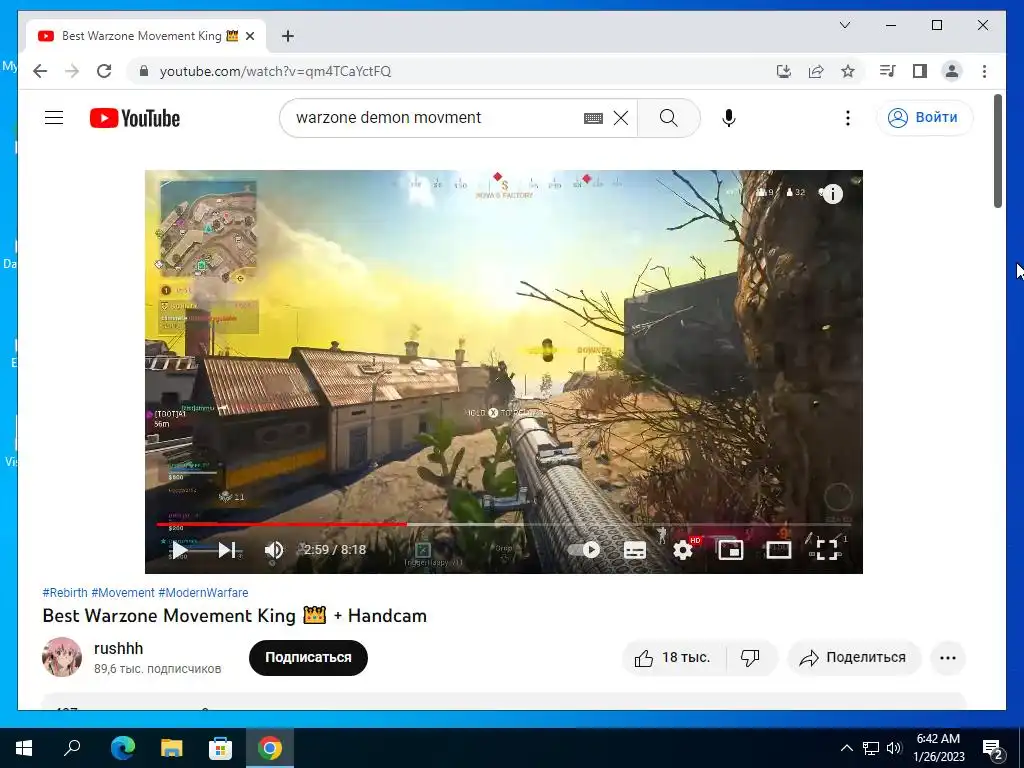
Task: Open the rushhh channel name link
Action: [x=118, y=648]
